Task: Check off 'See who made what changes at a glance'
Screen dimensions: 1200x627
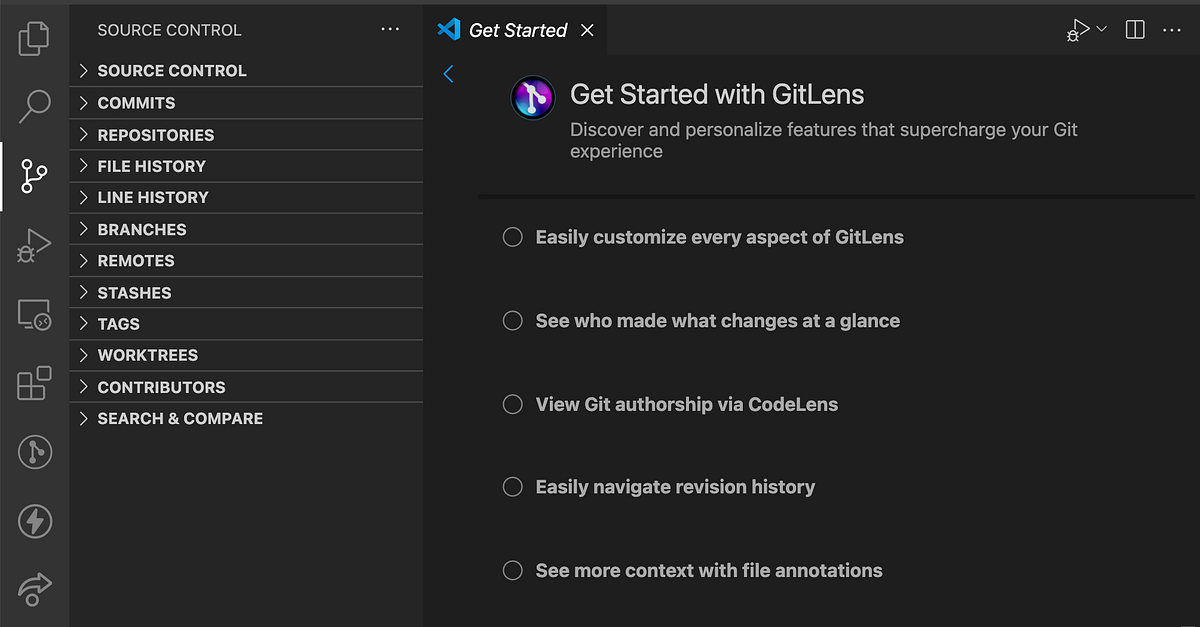Action: pyautogui.click(x=512, y=320)
